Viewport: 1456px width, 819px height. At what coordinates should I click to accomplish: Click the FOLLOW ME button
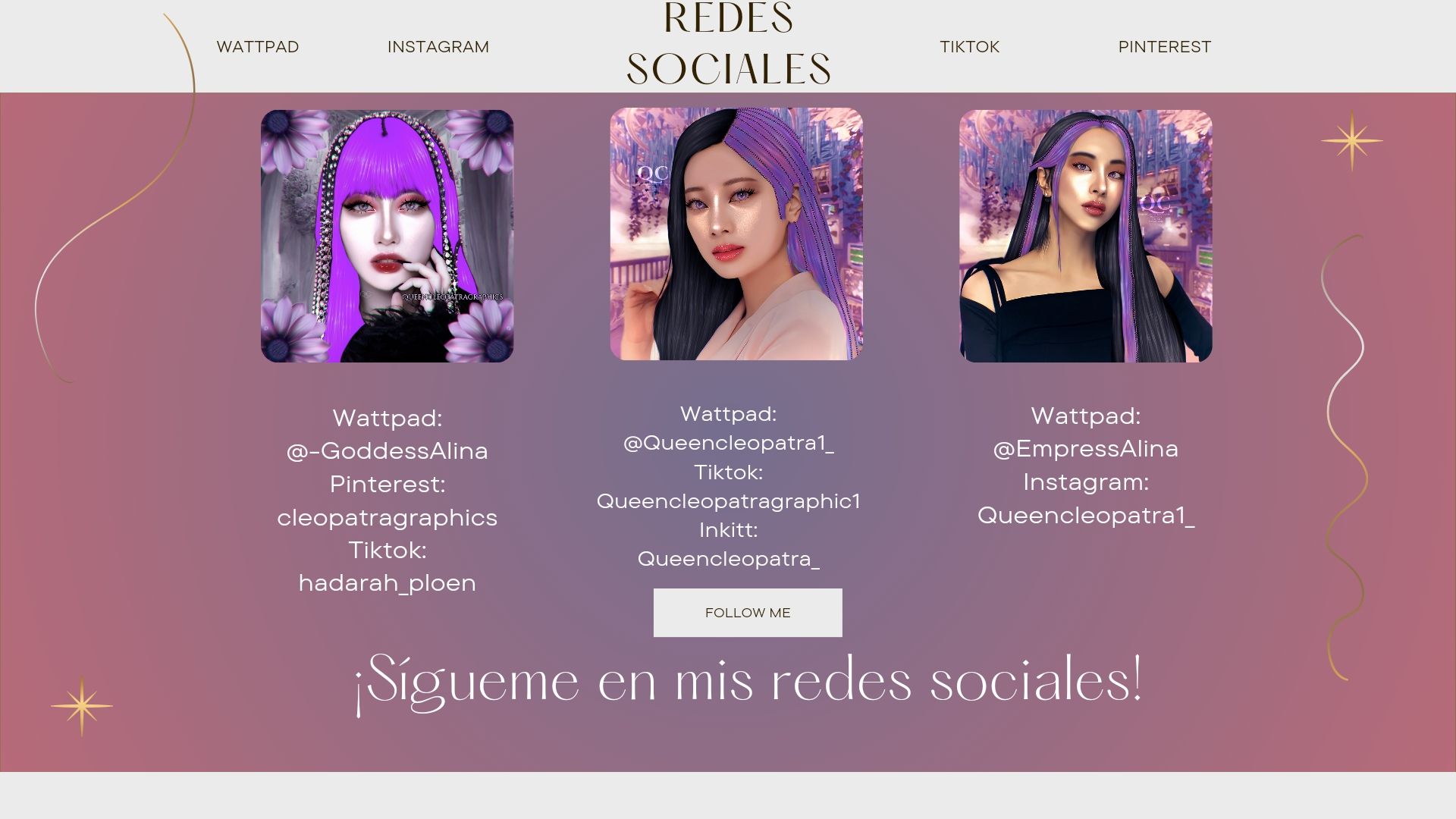(x=748, y=613)
